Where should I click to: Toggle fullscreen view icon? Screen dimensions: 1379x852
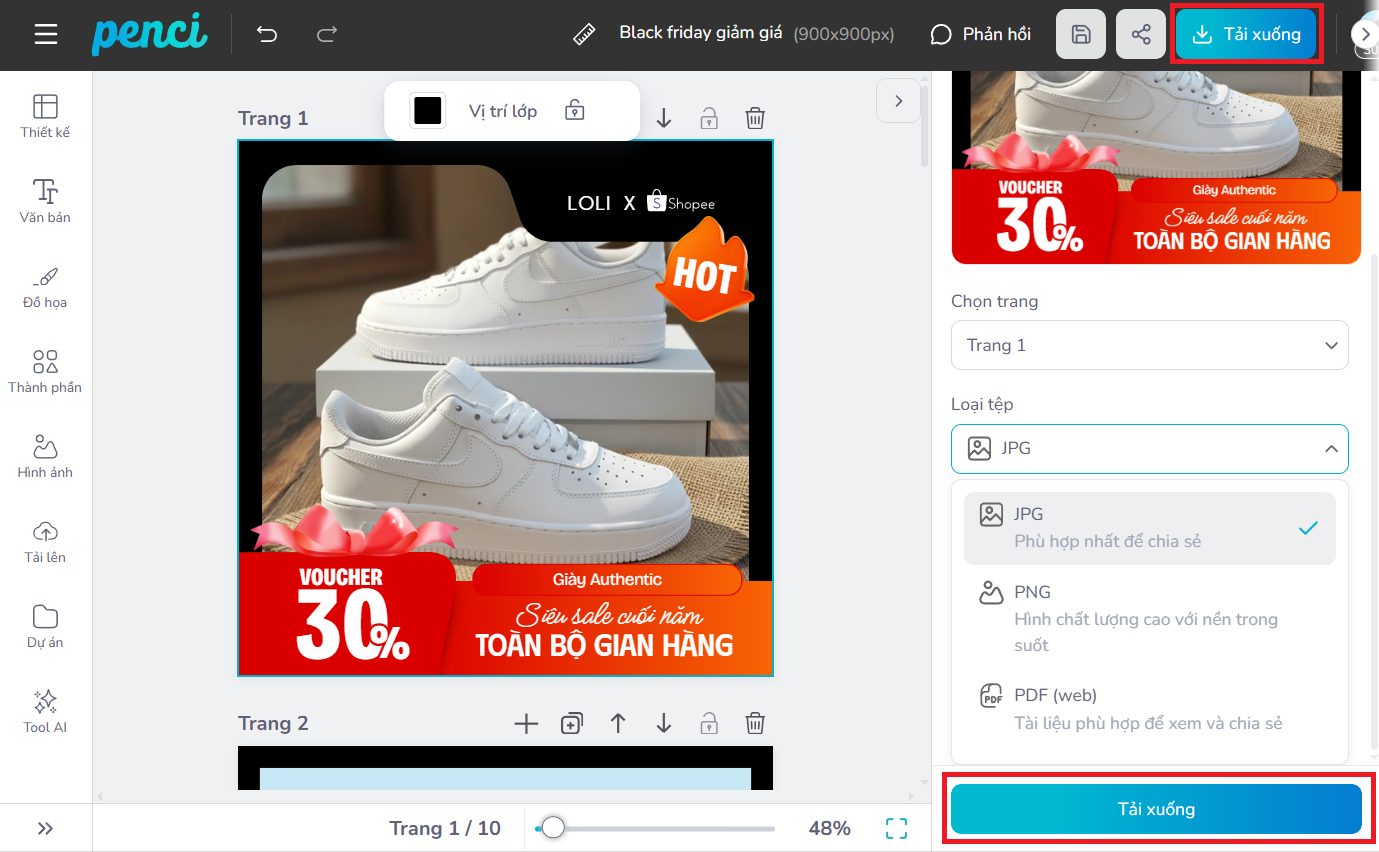[x=897, y=828]
